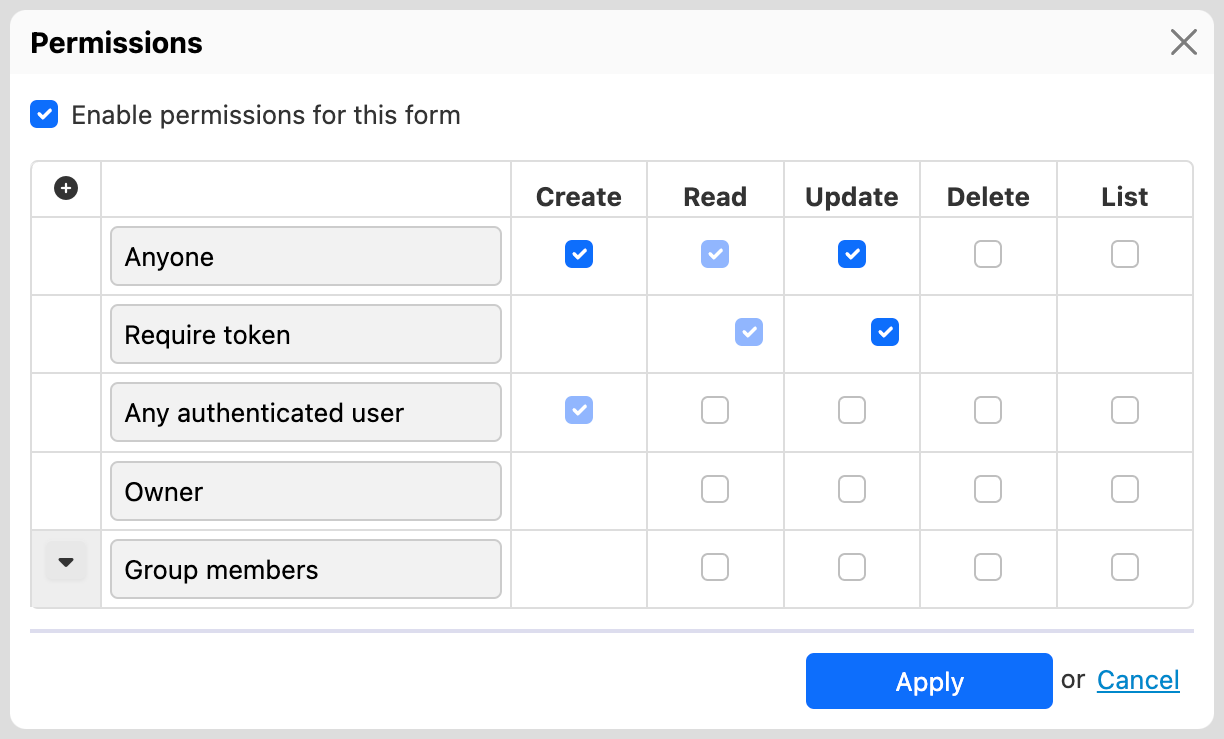Screen dimensions: 1224x739
Task: Expand the Group members row dropdown arrow
Action: coord(66,562)
